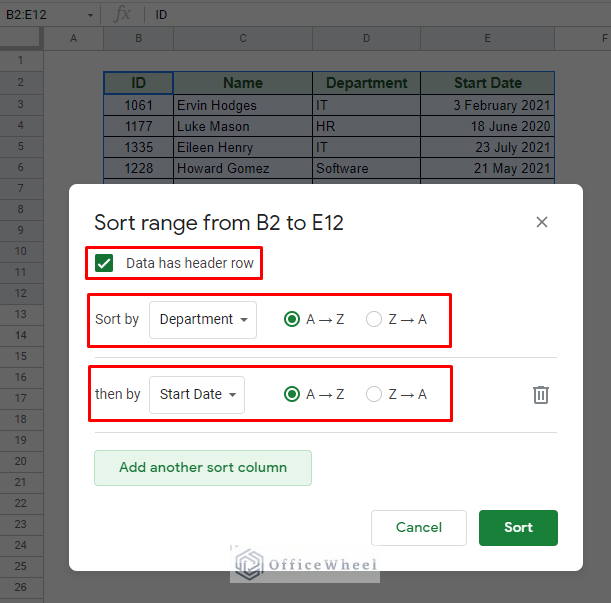This screenshot has height=603, width=611.
Task: Select A → Z for Department sort
Action: tap(292, 320)
